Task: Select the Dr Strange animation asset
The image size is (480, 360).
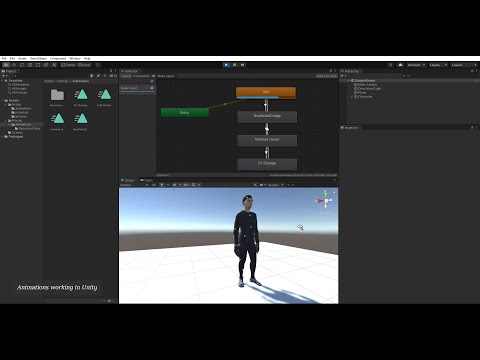Action: coord(81,95)
